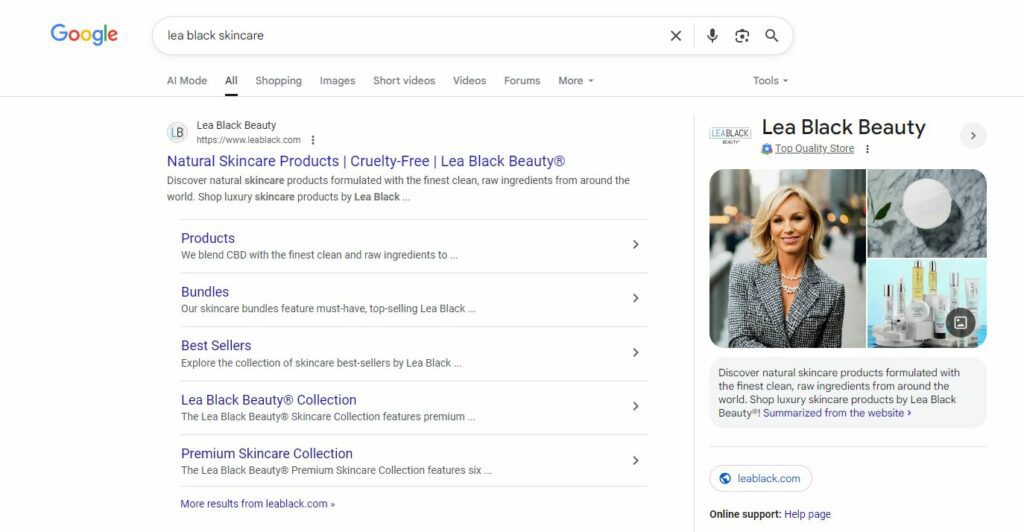The width and height of the screenshot is (1024, 532).
Task: Open the Bundles sitelink
Action: [x=205, y=292]
